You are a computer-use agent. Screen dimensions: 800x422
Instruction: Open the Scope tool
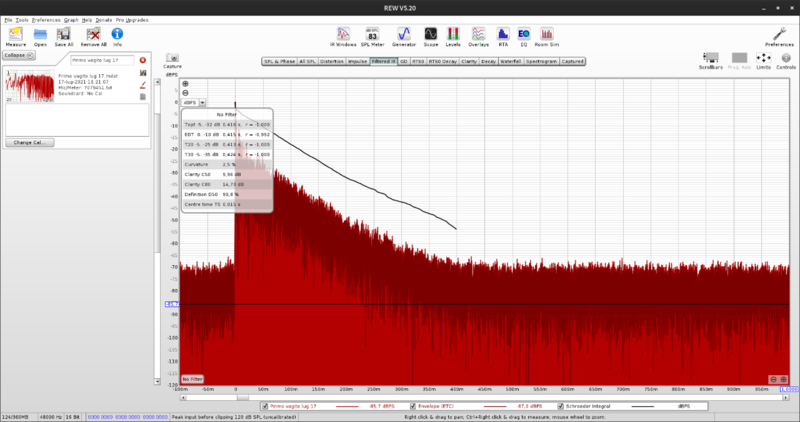pyautogui.click(x=430, y=35)
